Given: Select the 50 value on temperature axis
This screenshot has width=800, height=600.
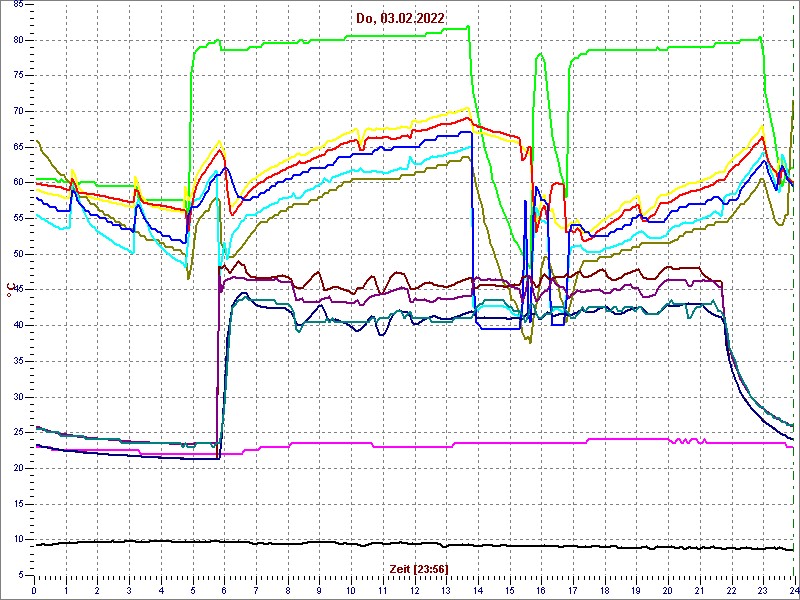Looking at the screenshot, I should [x=17, y=255].
